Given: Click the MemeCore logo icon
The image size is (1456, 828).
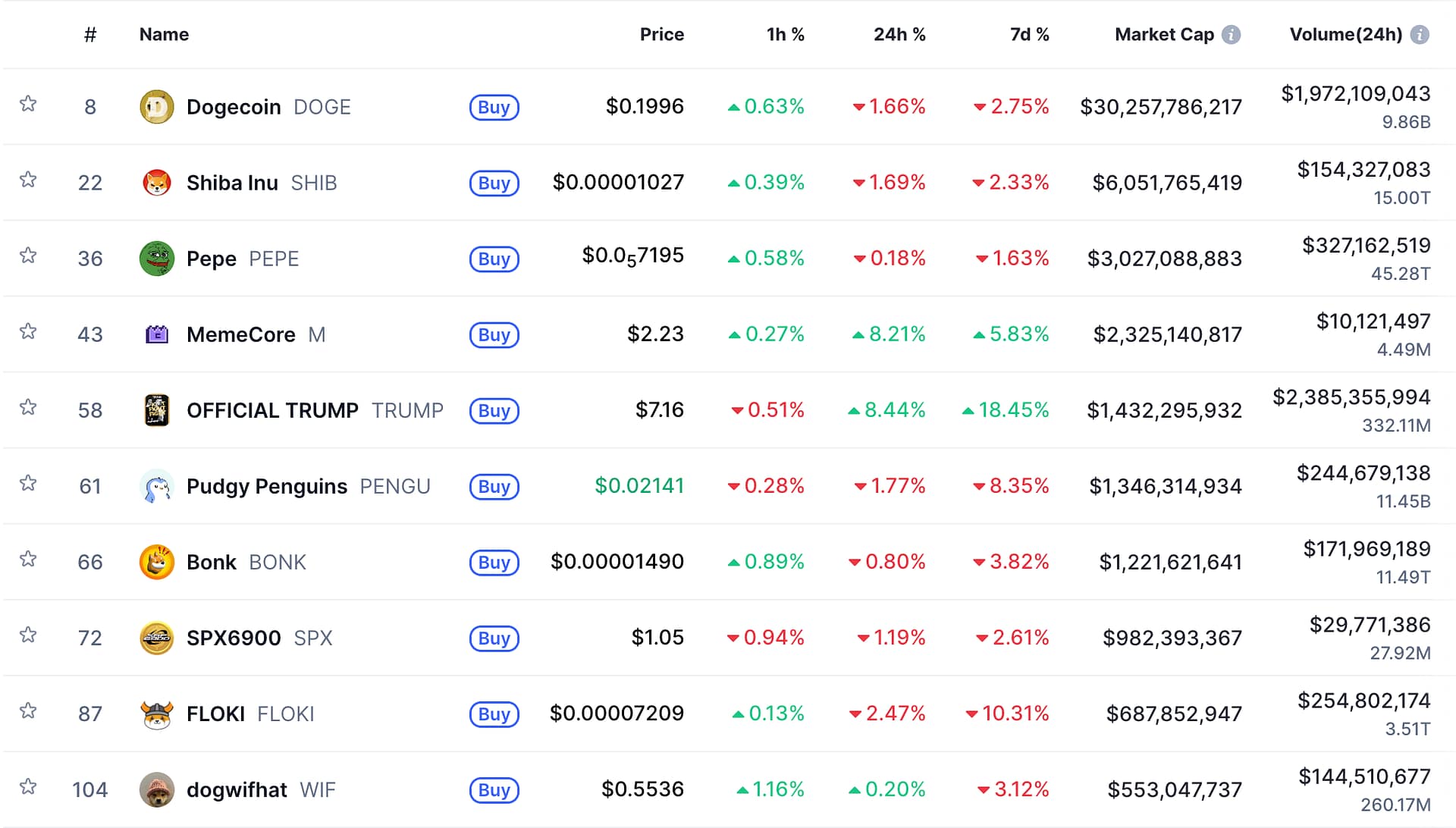Looking at the screenshot, I should pos(157,334).
